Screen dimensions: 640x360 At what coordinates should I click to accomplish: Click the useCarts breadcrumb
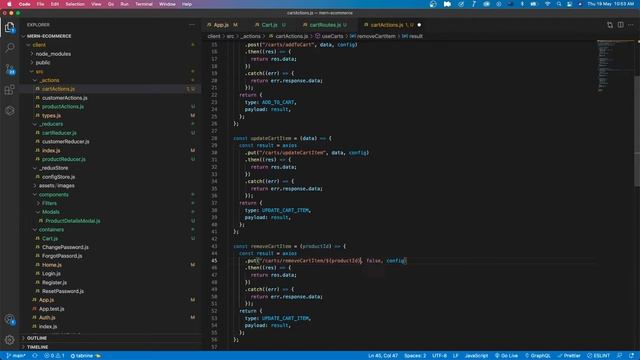[x=329, y=36]
